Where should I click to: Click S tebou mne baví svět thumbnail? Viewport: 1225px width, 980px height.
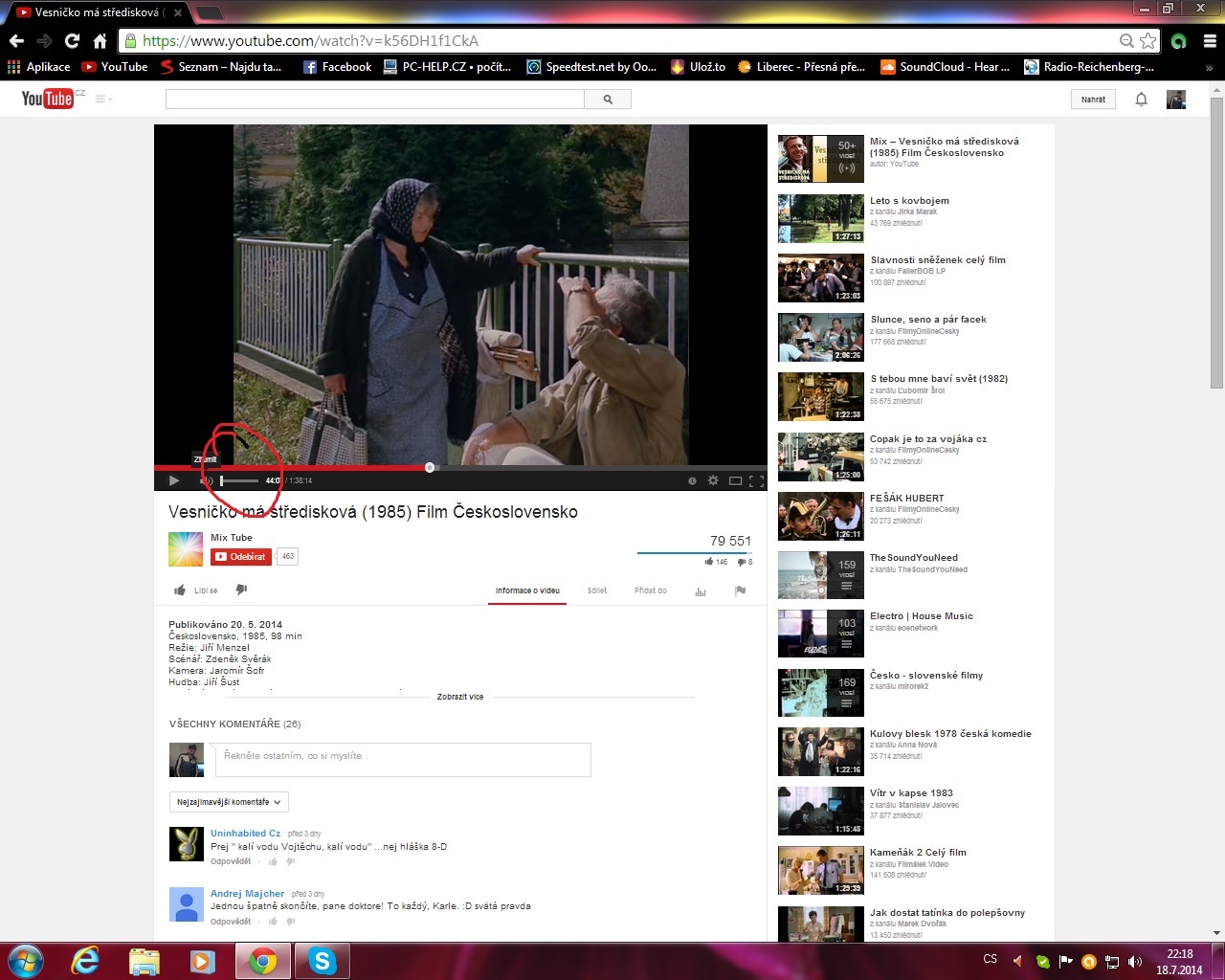(821, 396)
